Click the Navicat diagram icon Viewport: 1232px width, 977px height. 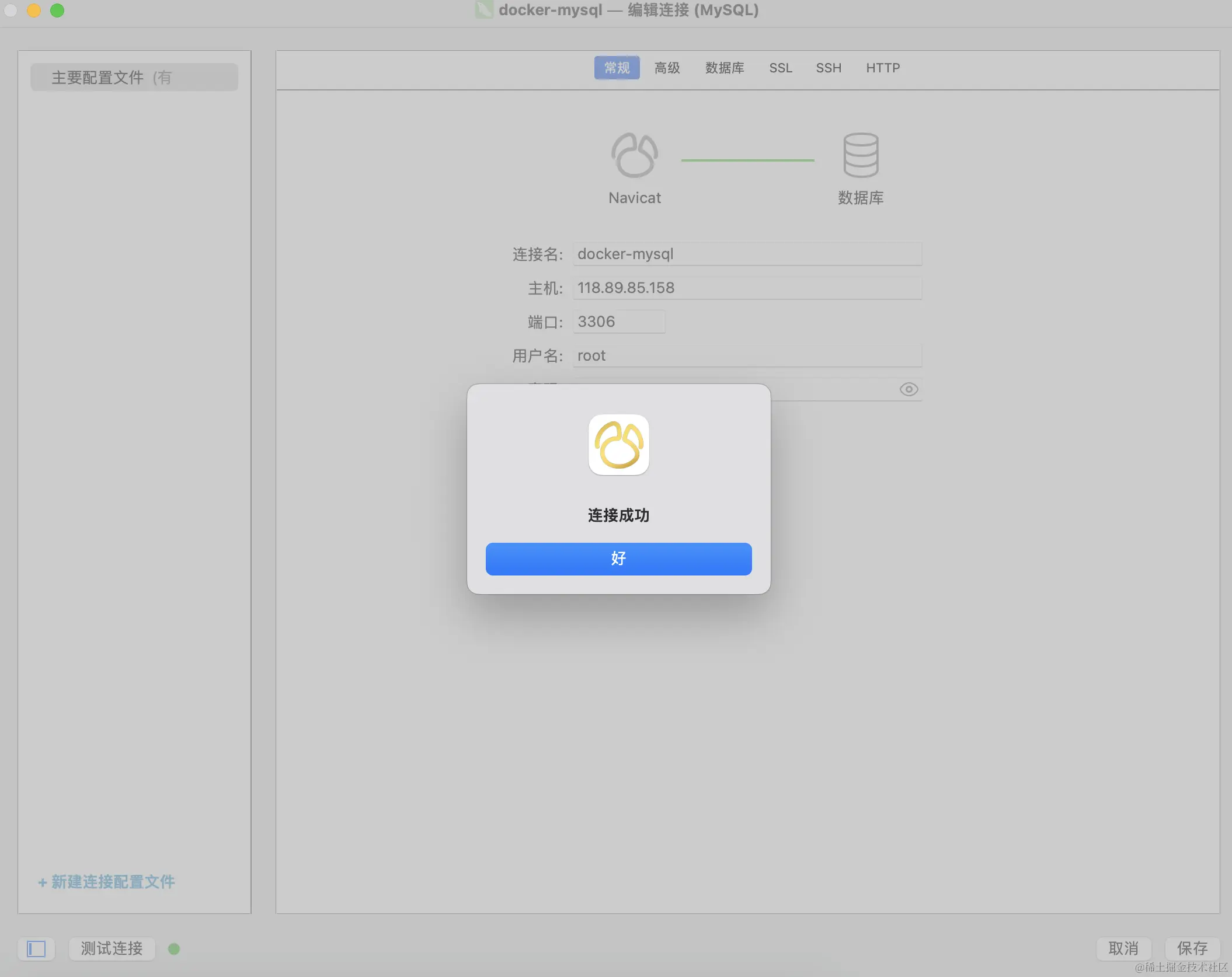point(634,155)
